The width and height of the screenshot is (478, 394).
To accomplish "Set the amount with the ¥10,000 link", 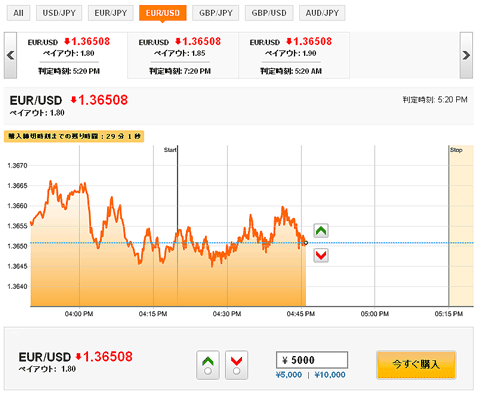I will pyautogui.click(x=330, y=375).
